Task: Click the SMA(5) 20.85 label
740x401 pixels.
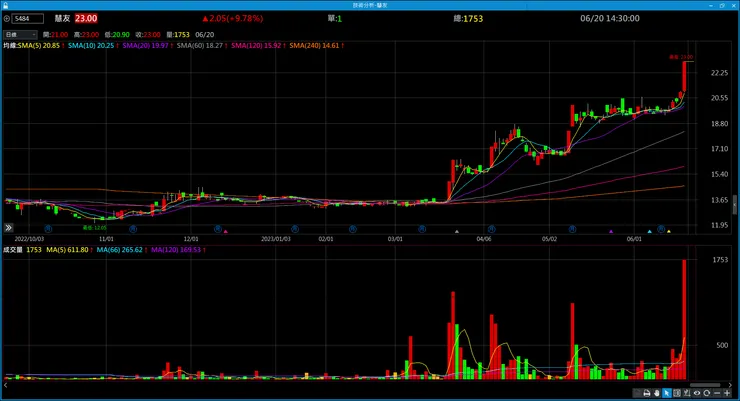Action: (x=39, y=46)
